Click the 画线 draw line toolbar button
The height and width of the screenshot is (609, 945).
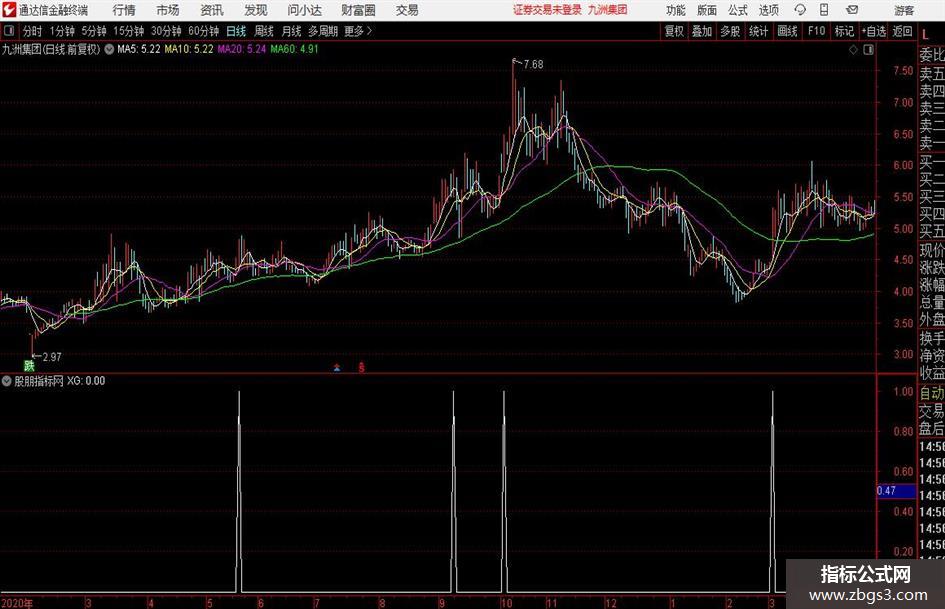788,31
